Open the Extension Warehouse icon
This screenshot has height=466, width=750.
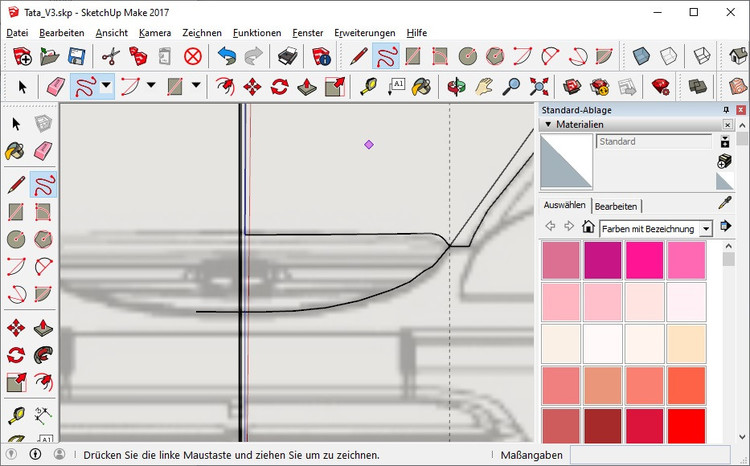click(x=599, y=87)
